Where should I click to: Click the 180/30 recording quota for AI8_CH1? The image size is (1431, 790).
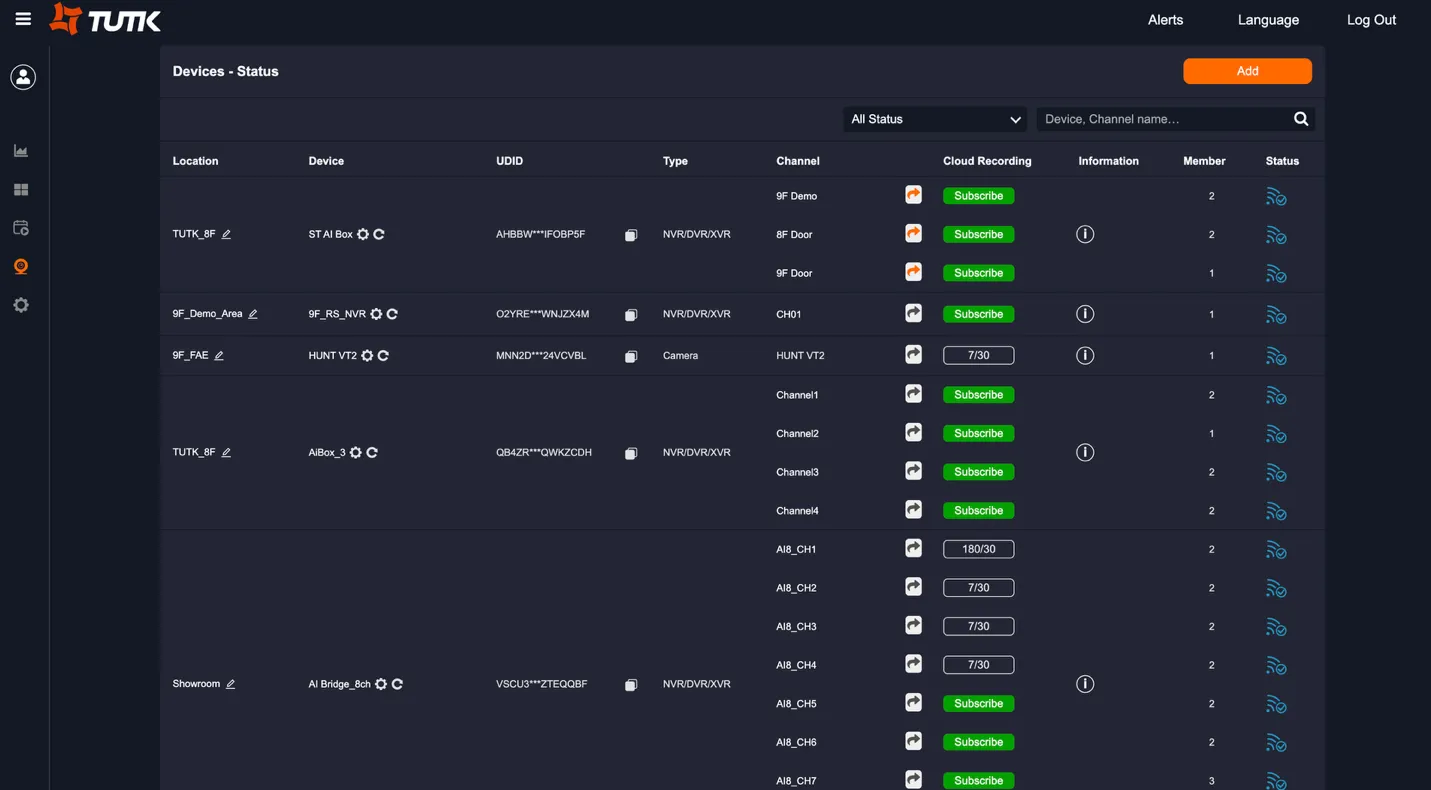point(978,548)
